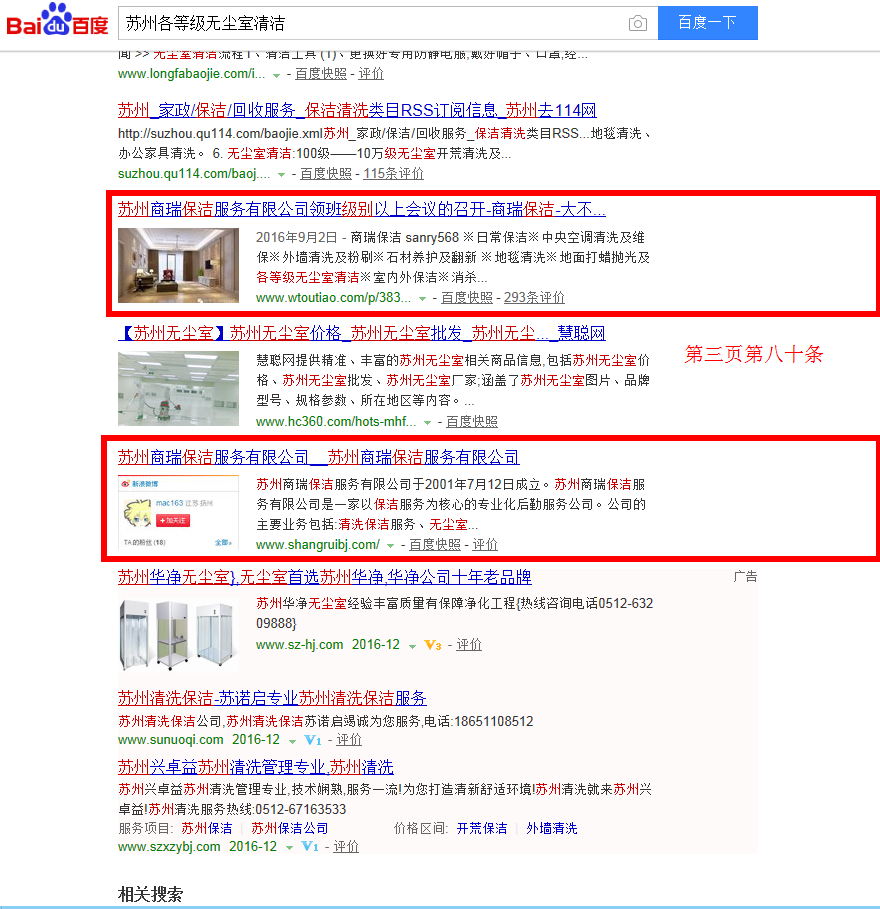Click the clean booth equipment thumbnail

coord(179,635)
